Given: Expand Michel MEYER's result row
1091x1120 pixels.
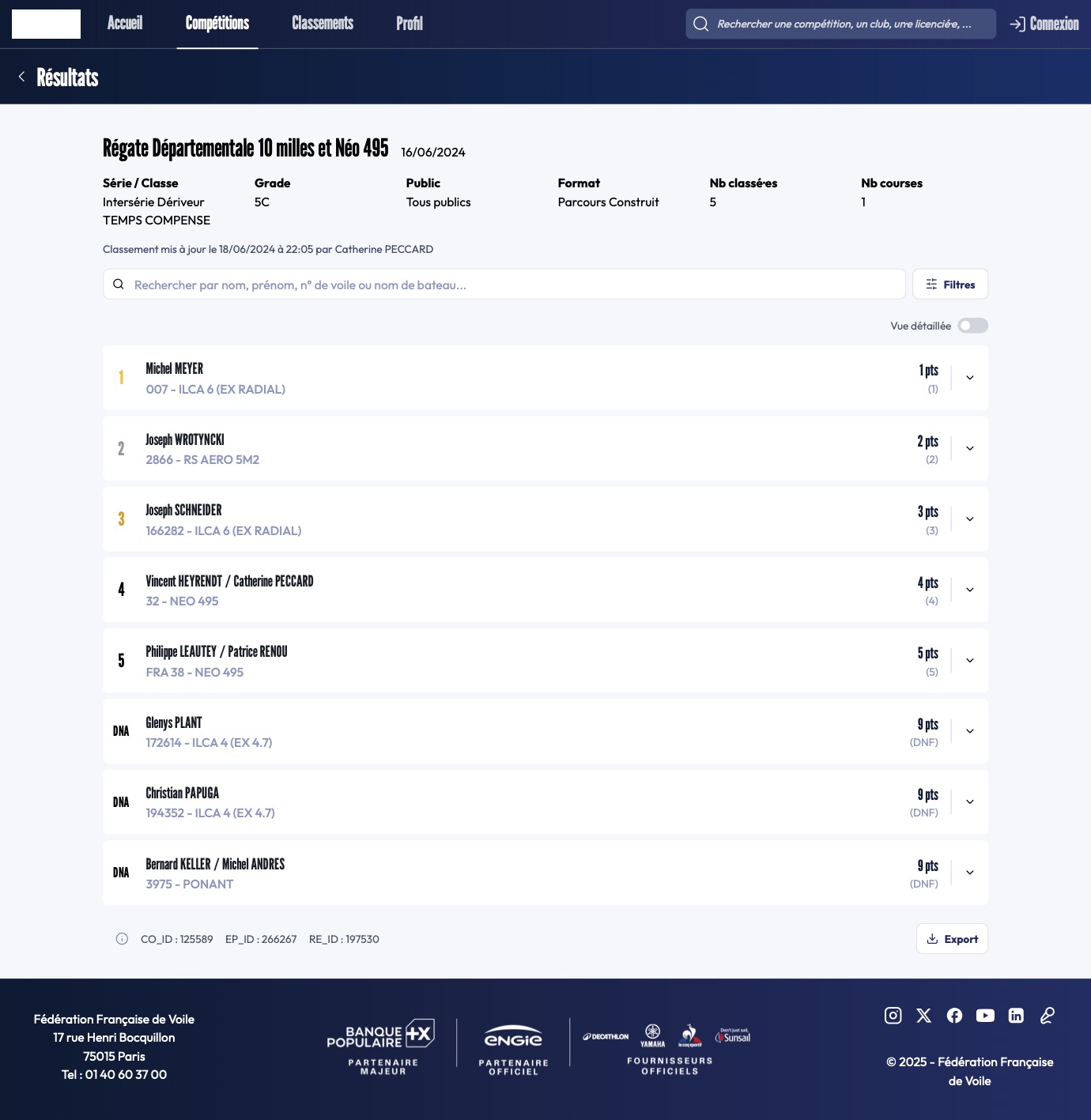Looking at the screenshot, I should tap(969, 378).
